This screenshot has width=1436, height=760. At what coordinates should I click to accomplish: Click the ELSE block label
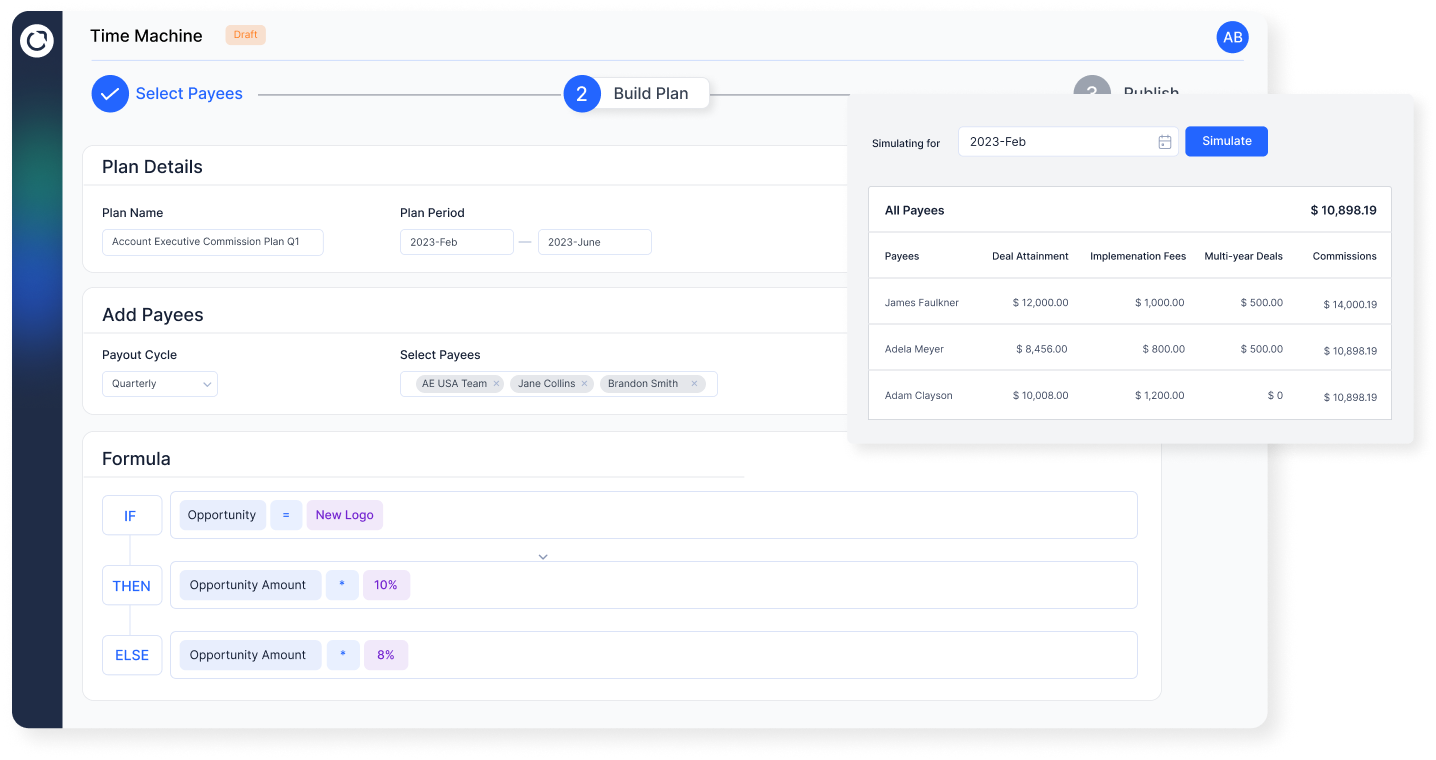coord(132,655)
